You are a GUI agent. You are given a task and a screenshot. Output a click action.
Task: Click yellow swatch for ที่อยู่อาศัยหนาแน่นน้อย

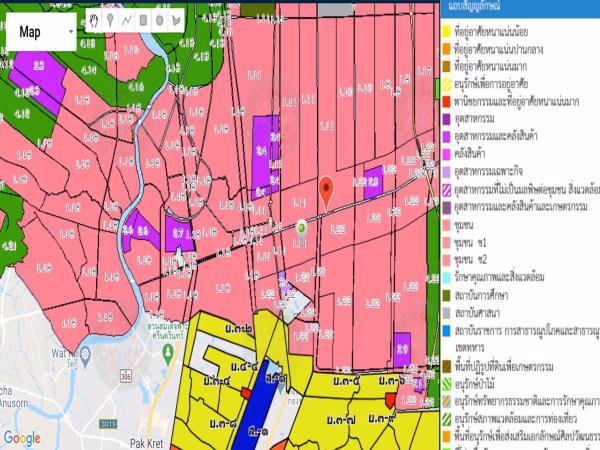[x=447, y=31]
